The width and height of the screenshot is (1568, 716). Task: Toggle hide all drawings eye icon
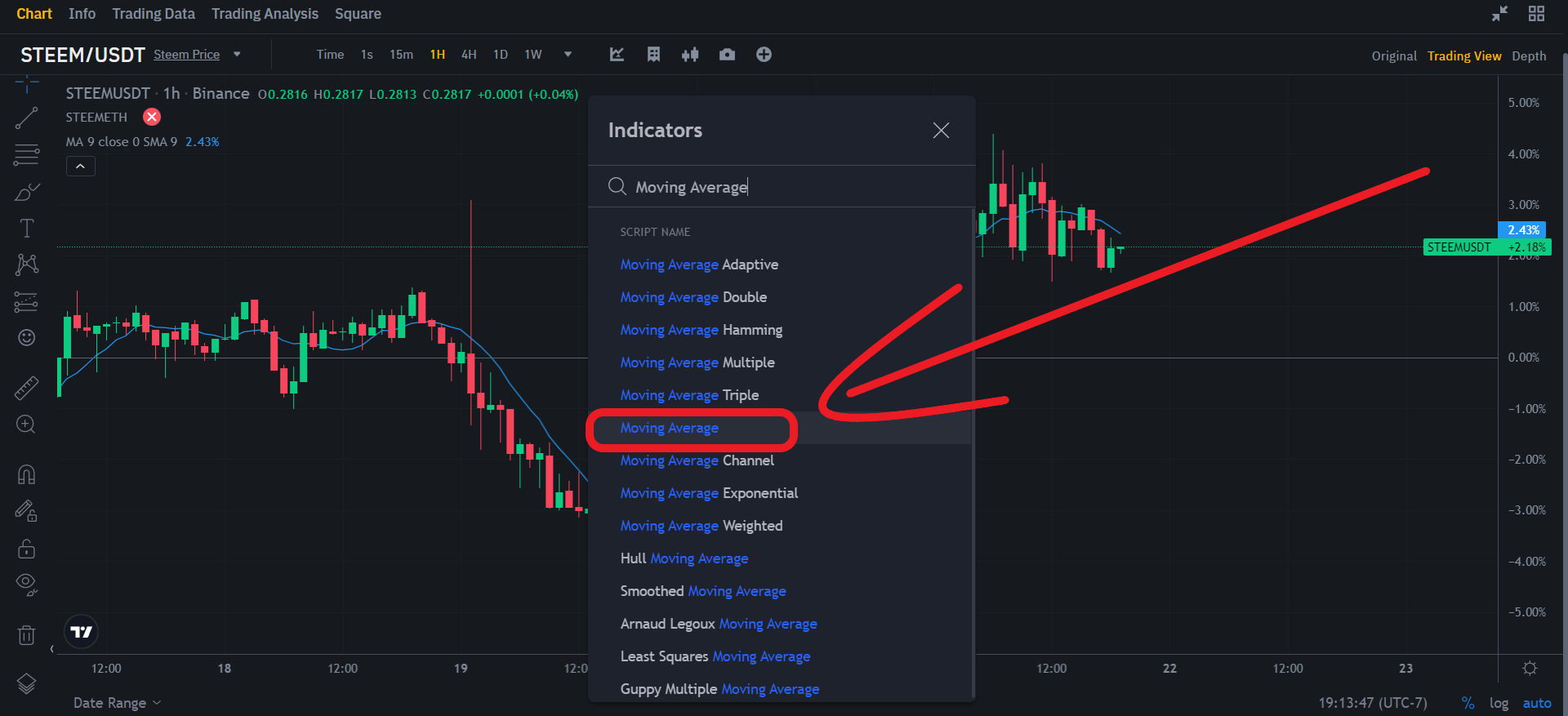pos(26,585)
